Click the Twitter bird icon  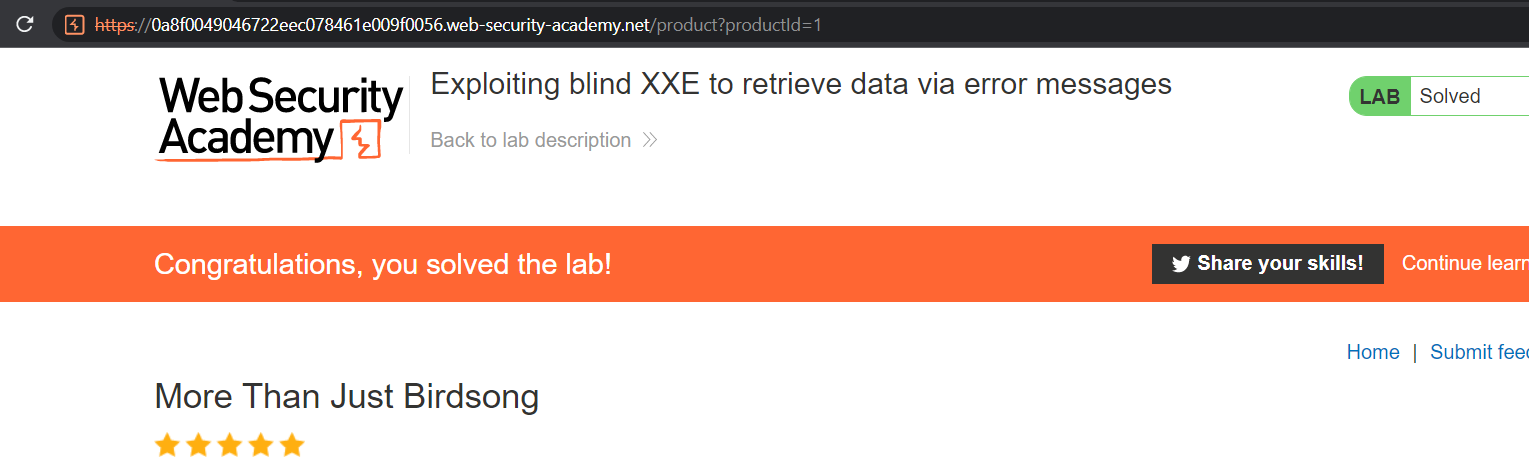[1181, 264]
